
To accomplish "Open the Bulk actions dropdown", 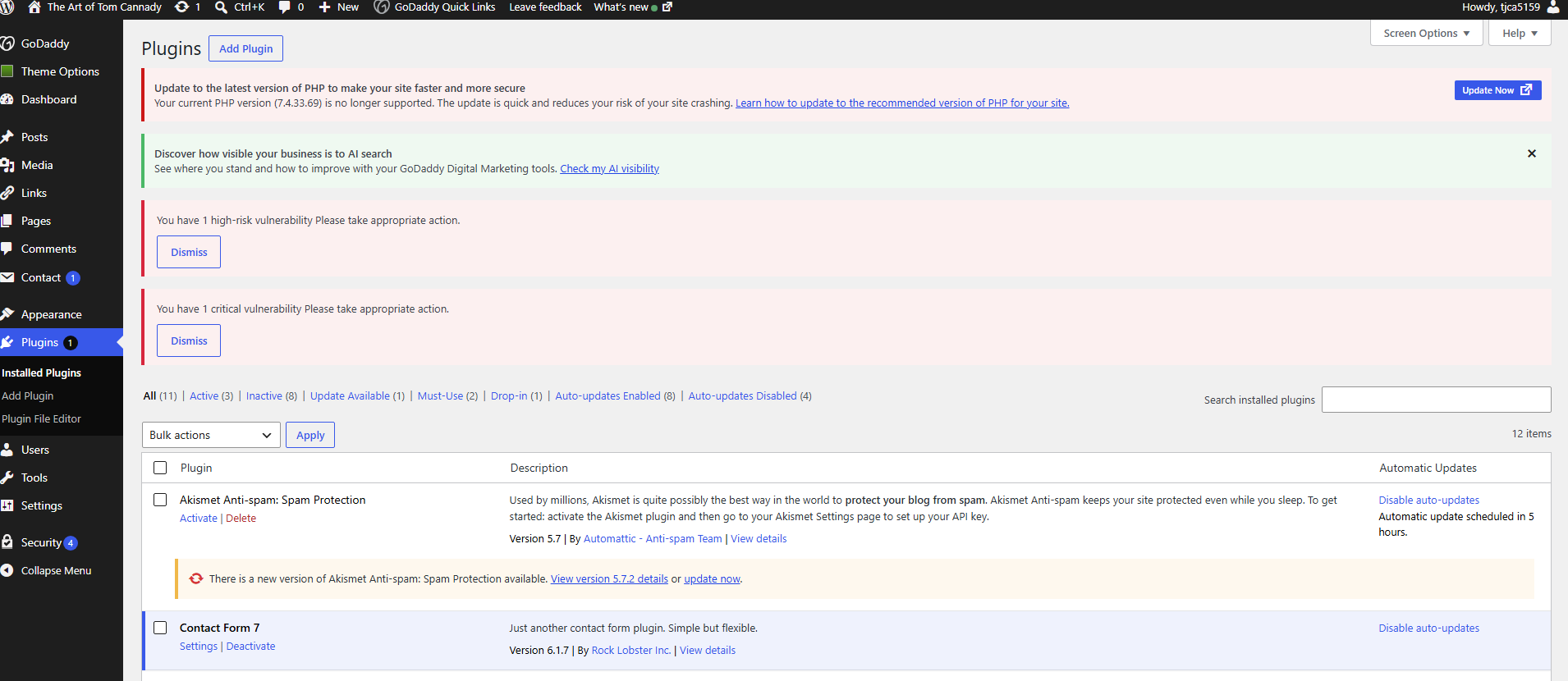I will 211,435.
